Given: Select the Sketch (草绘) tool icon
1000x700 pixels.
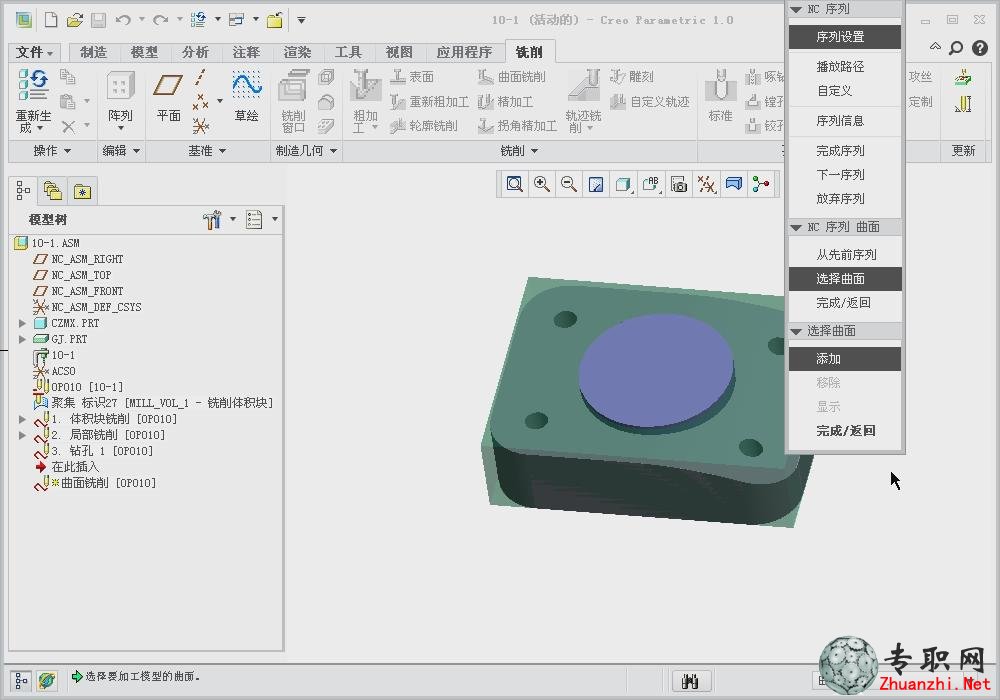Looking at the screenshot, I should coord(247,85).
